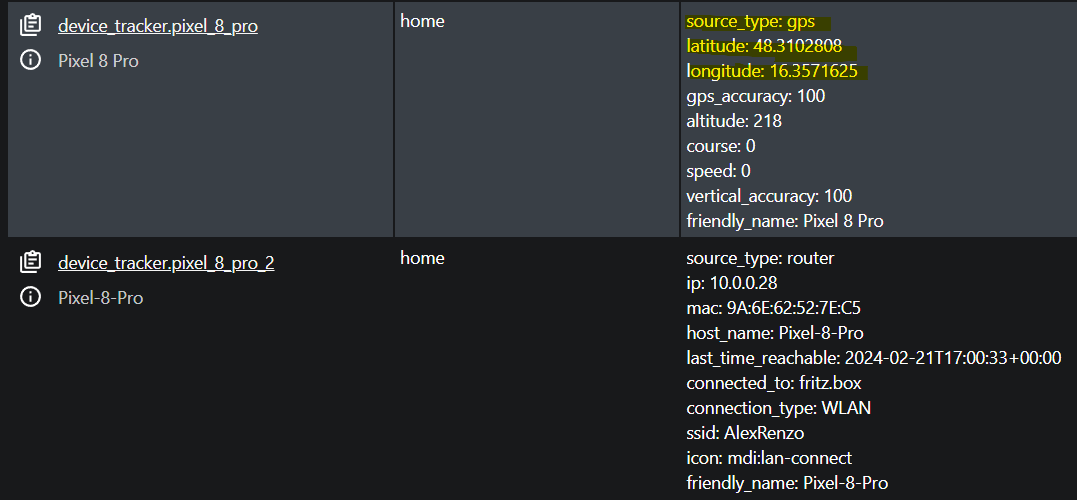Open info for the Pixel 8 Pro entity
This screenshot has width=1077, height=500.
[x=30, y=60]
